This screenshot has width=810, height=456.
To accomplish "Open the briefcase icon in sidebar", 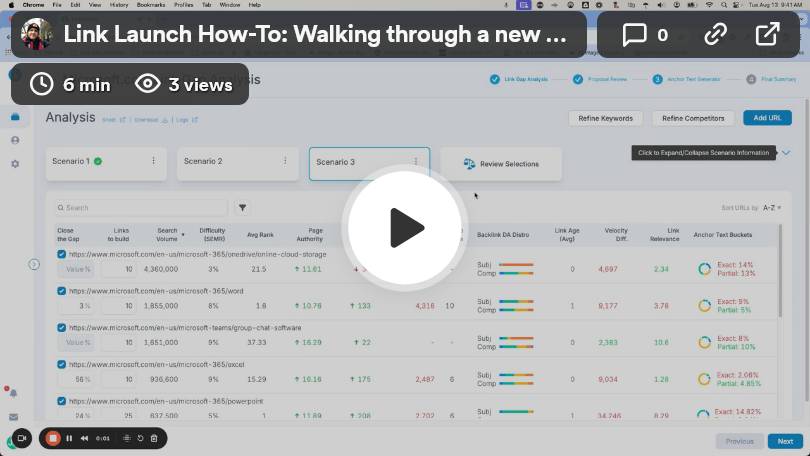I will coord(15,117).
